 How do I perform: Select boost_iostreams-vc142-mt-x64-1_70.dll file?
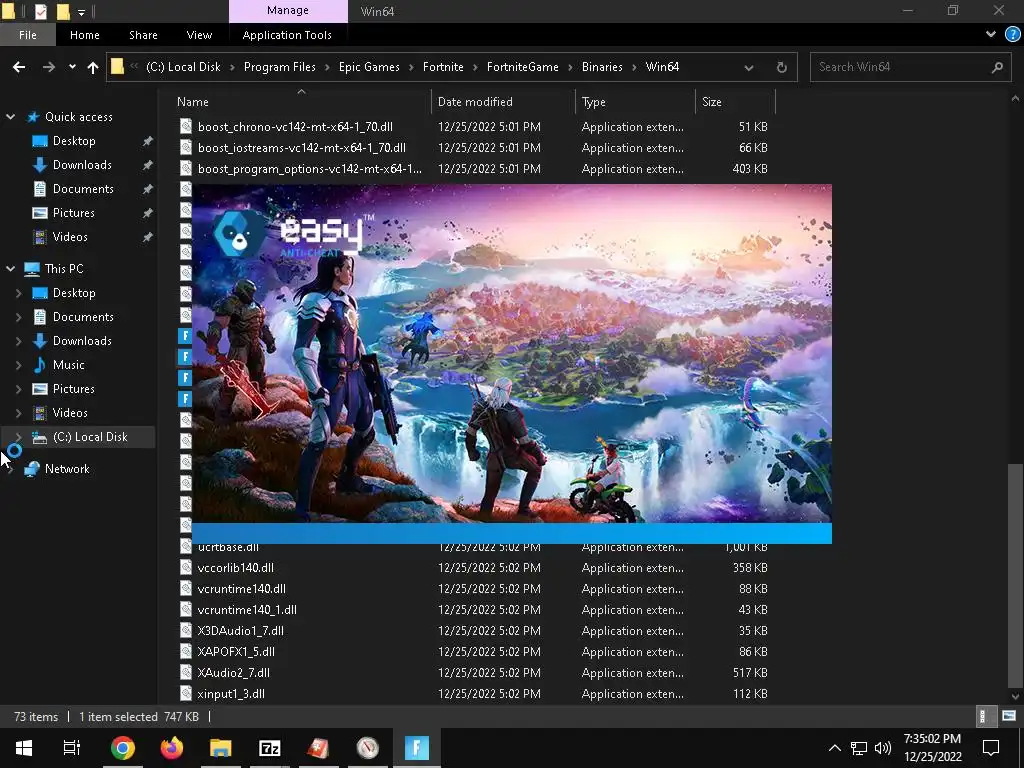click(x=302, y=148)
